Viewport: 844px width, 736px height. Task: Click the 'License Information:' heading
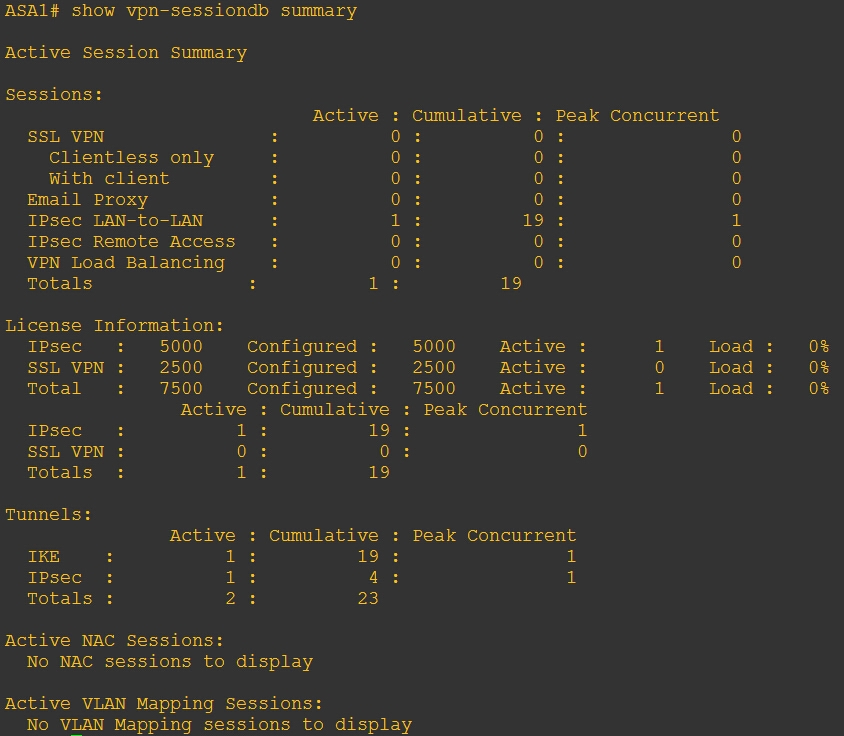click(114, 326)
